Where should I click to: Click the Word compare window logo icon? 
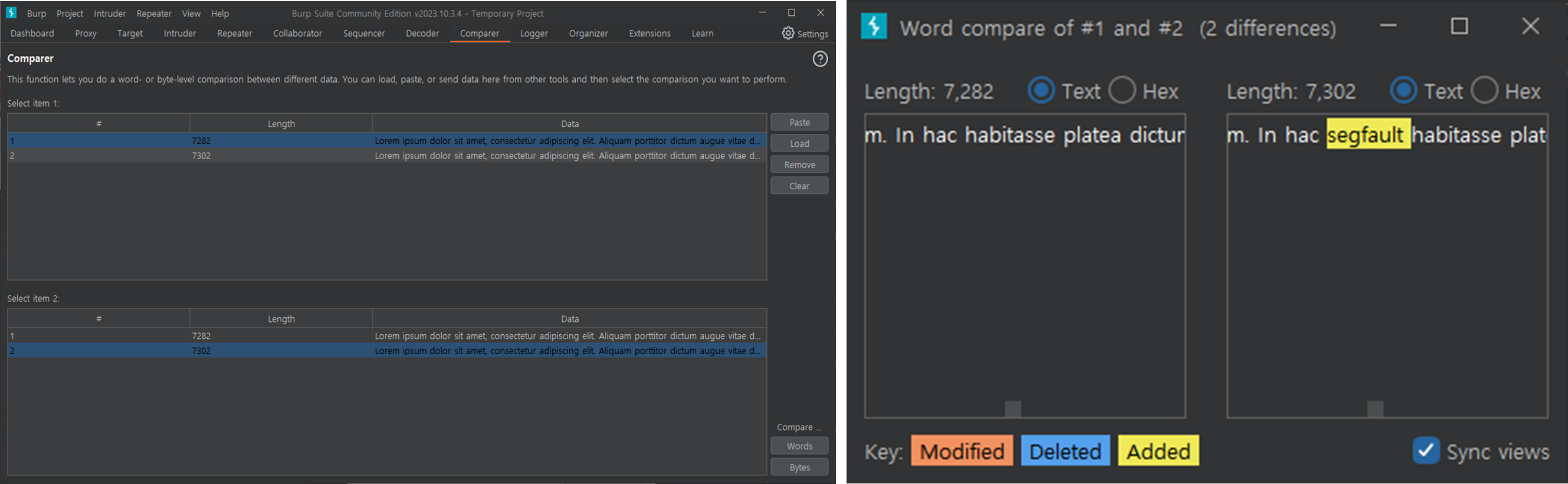pos(874,27)
